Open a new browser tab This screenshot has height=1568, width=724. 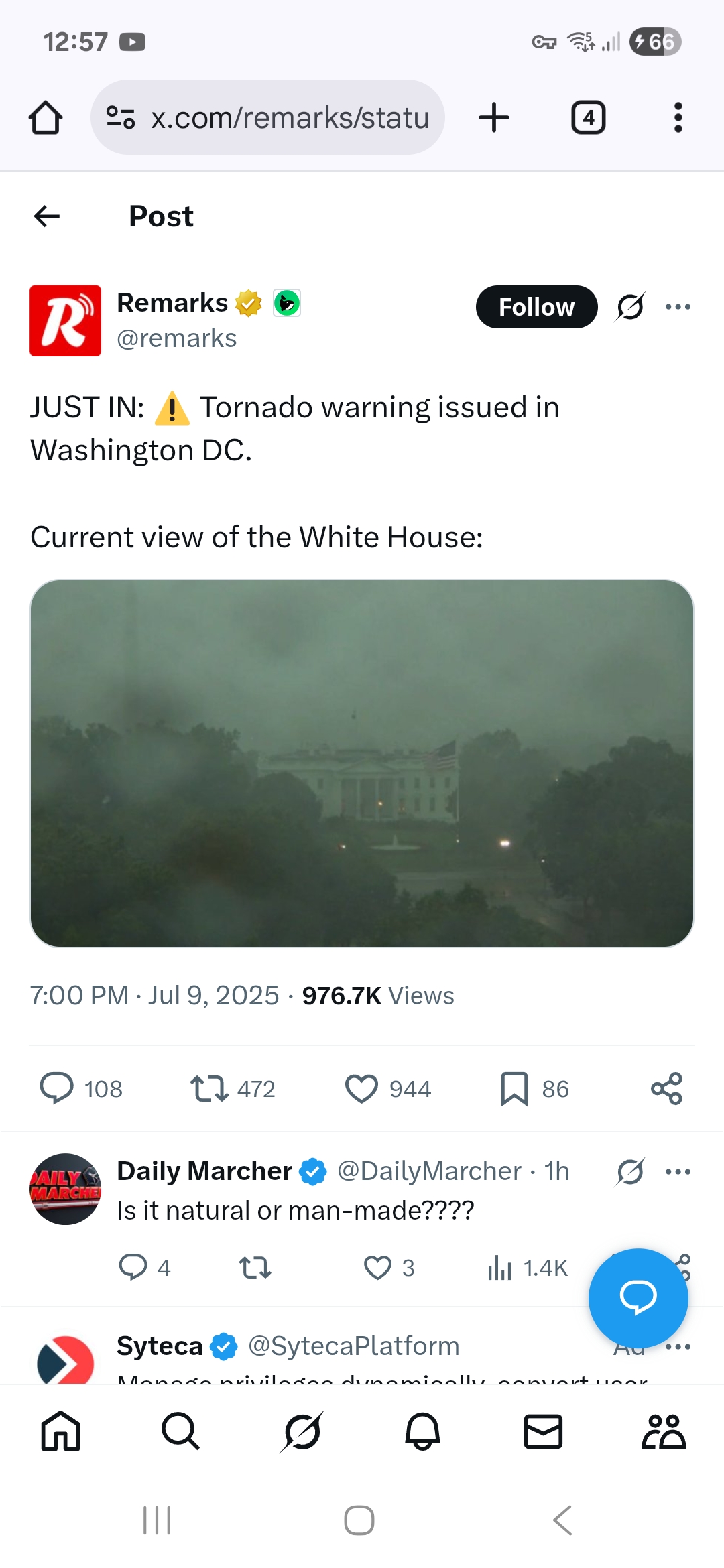click(494, 118)
